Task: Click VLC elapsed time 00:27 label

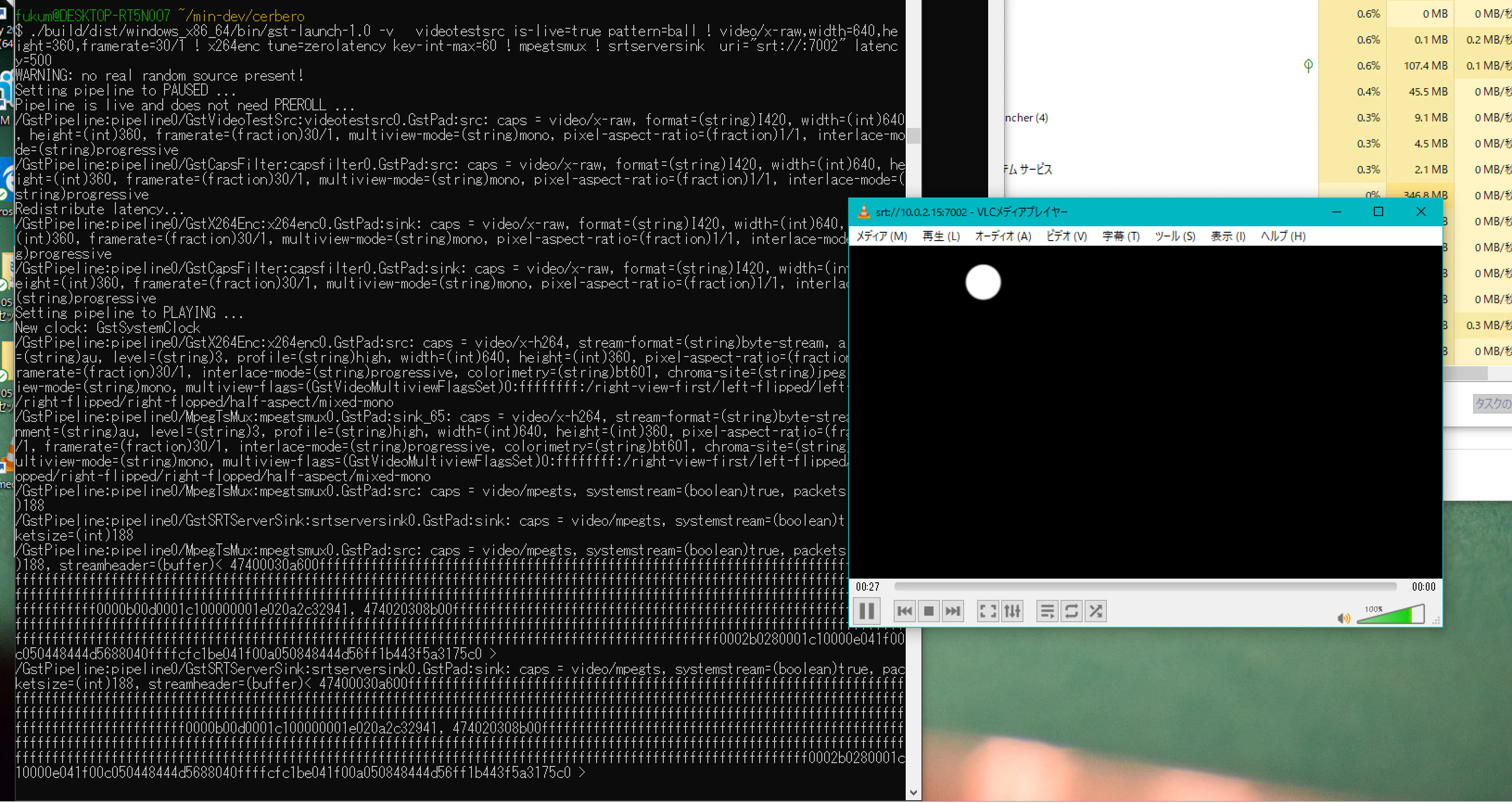Action: pyautogui.click(x=868, y=587)
